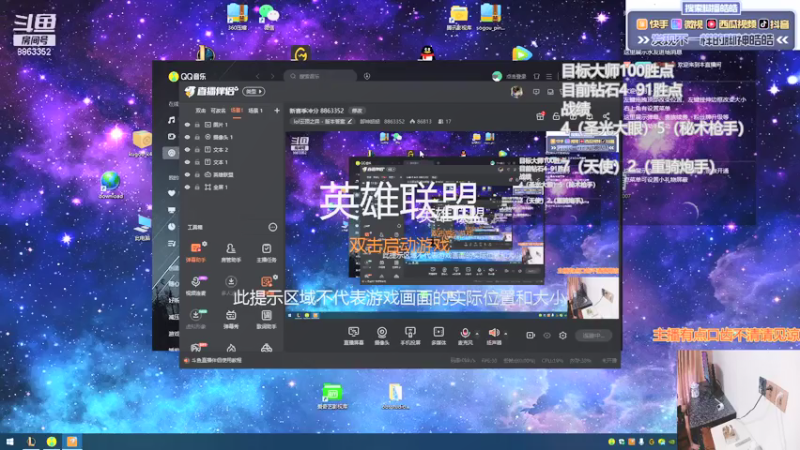800x450 pixels.
Task: Toggle the lock on the 图片 1 layer
Action: pos(197,124)
